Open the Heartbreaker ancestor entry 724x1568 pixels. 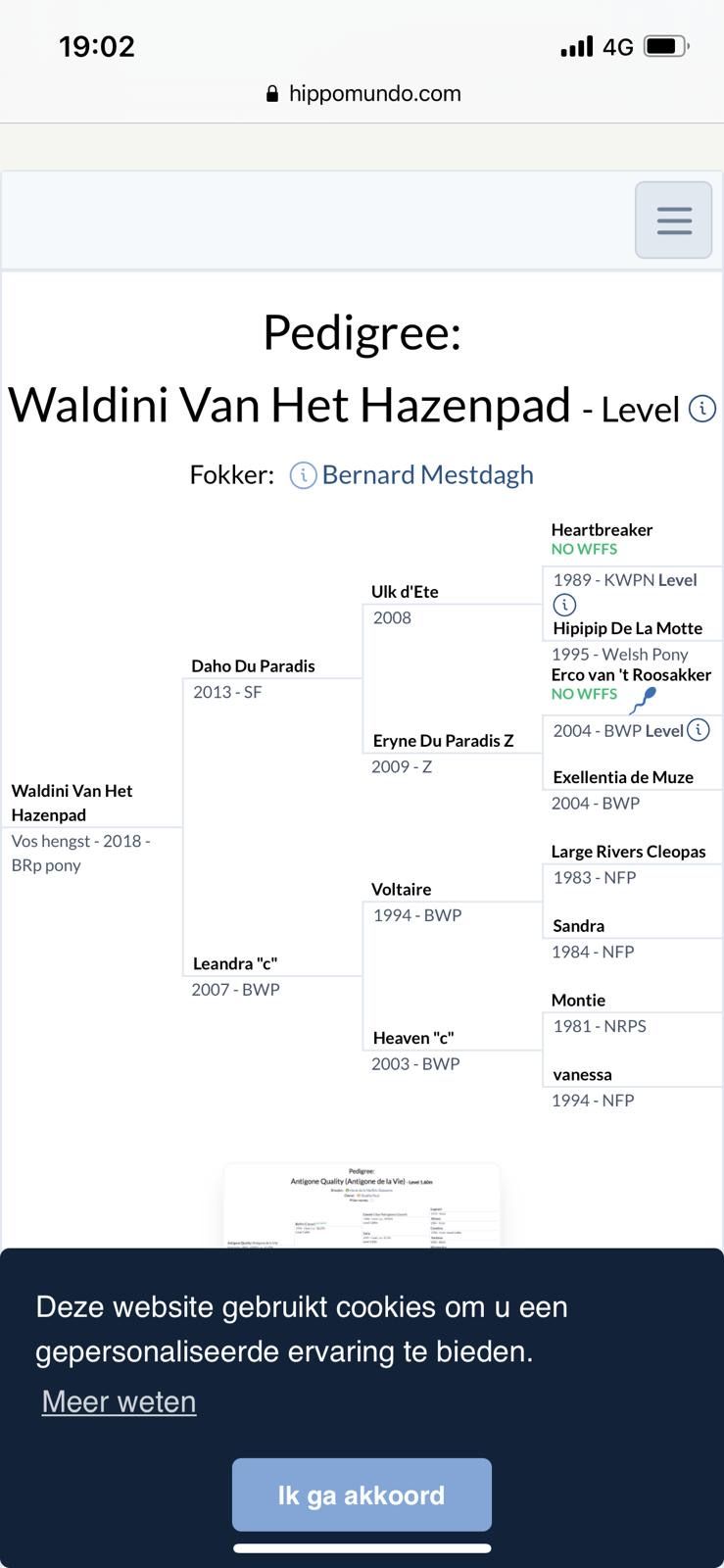click(602, 530)
